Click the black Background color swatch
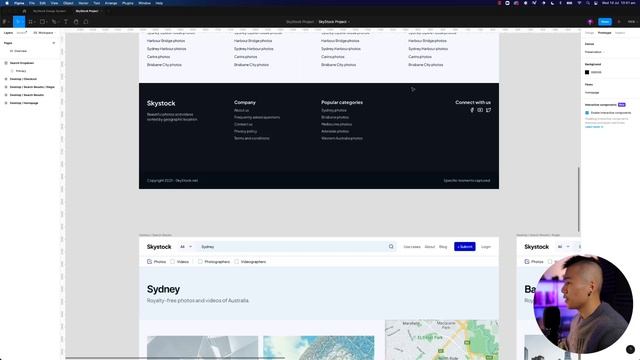The height and width of the screenshot is (360, 640). pos(587,72)
